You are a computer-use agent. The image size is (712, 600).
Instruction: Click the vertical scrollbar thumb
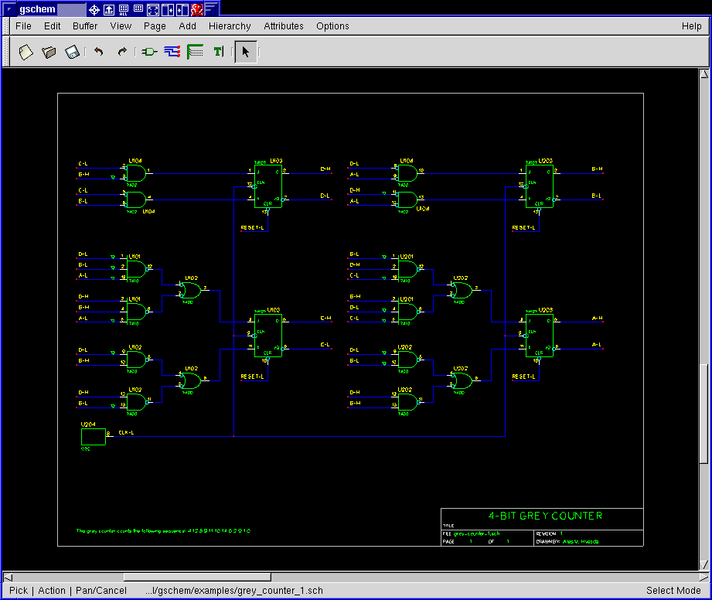pyautogui.click(x=704, y=413)
